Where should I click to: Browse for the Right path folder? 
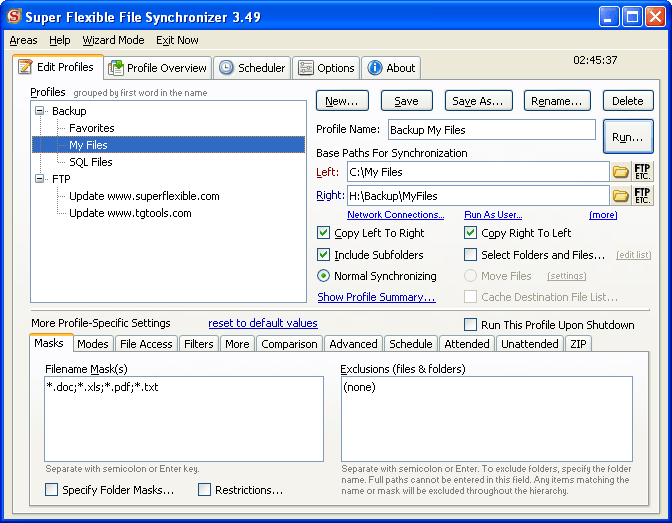(621, 196)
